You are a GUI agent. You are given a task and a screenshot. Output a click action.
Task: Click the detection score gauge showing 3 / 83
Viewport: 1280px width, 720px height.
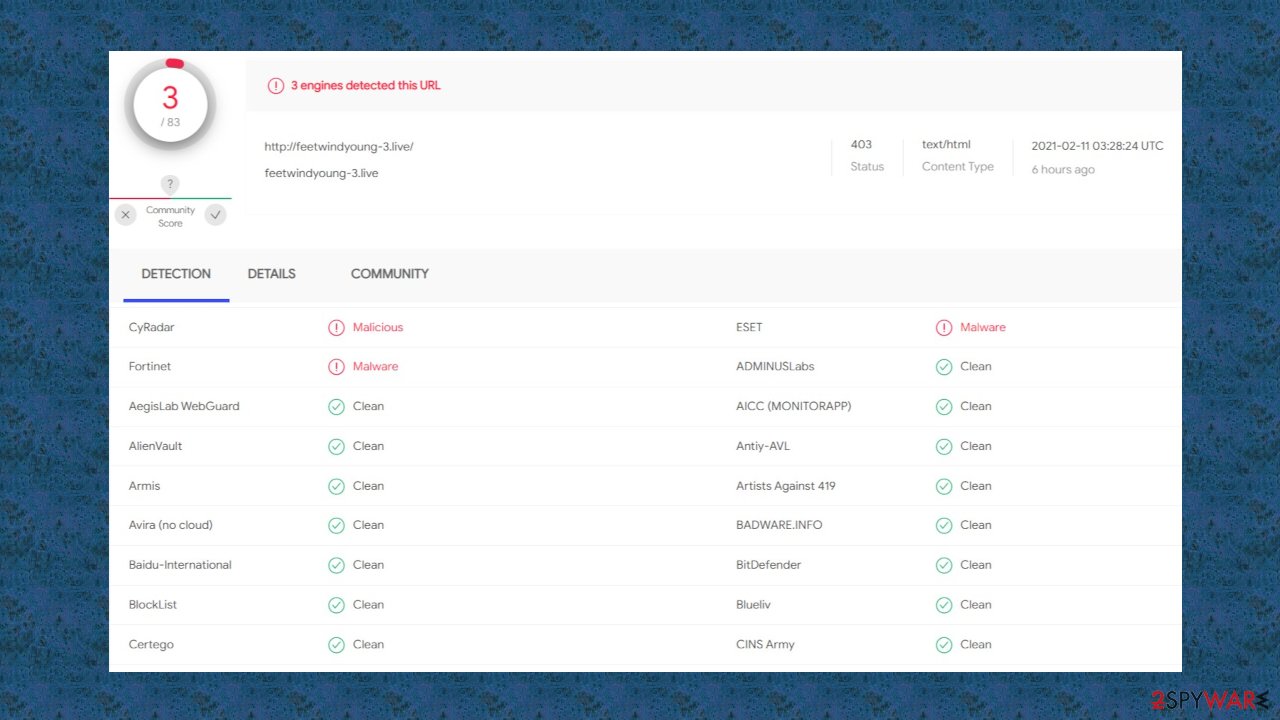point(170,104)
